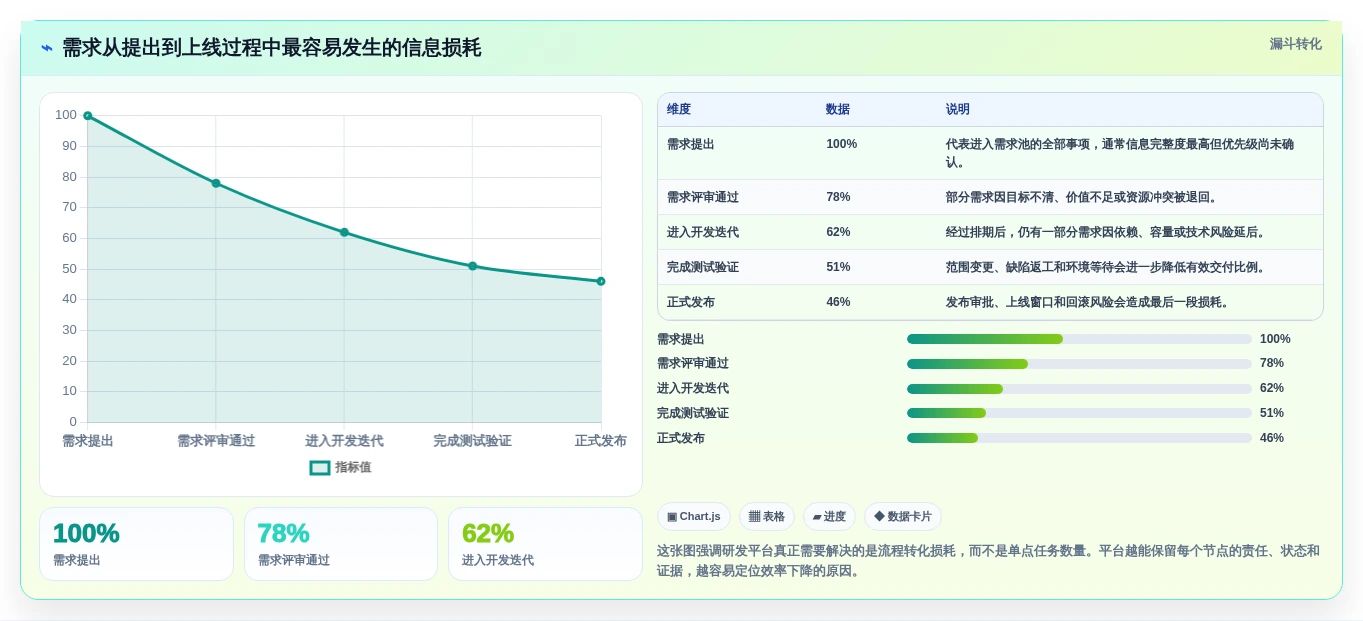Image resolution: width=1363 pixels, height=621 pixels.
Task: Select the 进度 tag chip
Action: pos(829,516)
